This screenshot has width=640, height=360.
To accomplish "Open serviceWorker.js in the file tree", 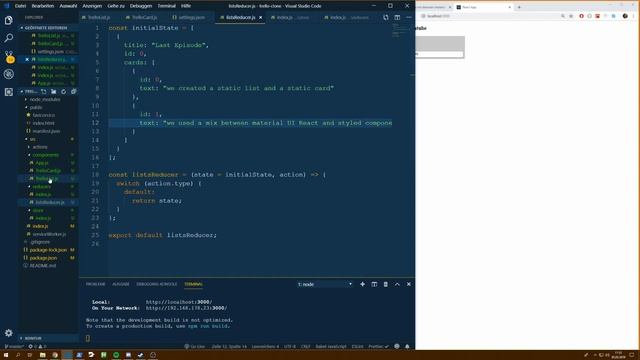I will pos(49,234).
